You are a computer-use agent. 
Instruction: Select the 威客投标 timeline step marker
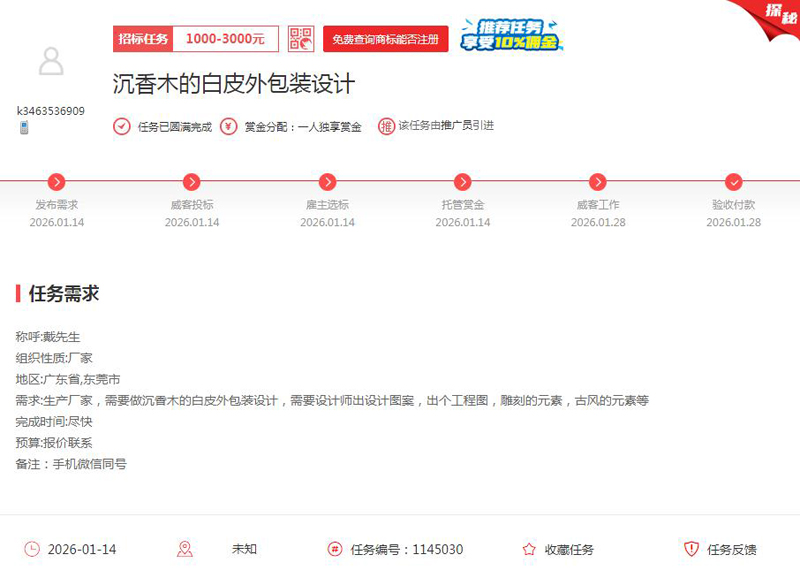[x=192, y=182]
